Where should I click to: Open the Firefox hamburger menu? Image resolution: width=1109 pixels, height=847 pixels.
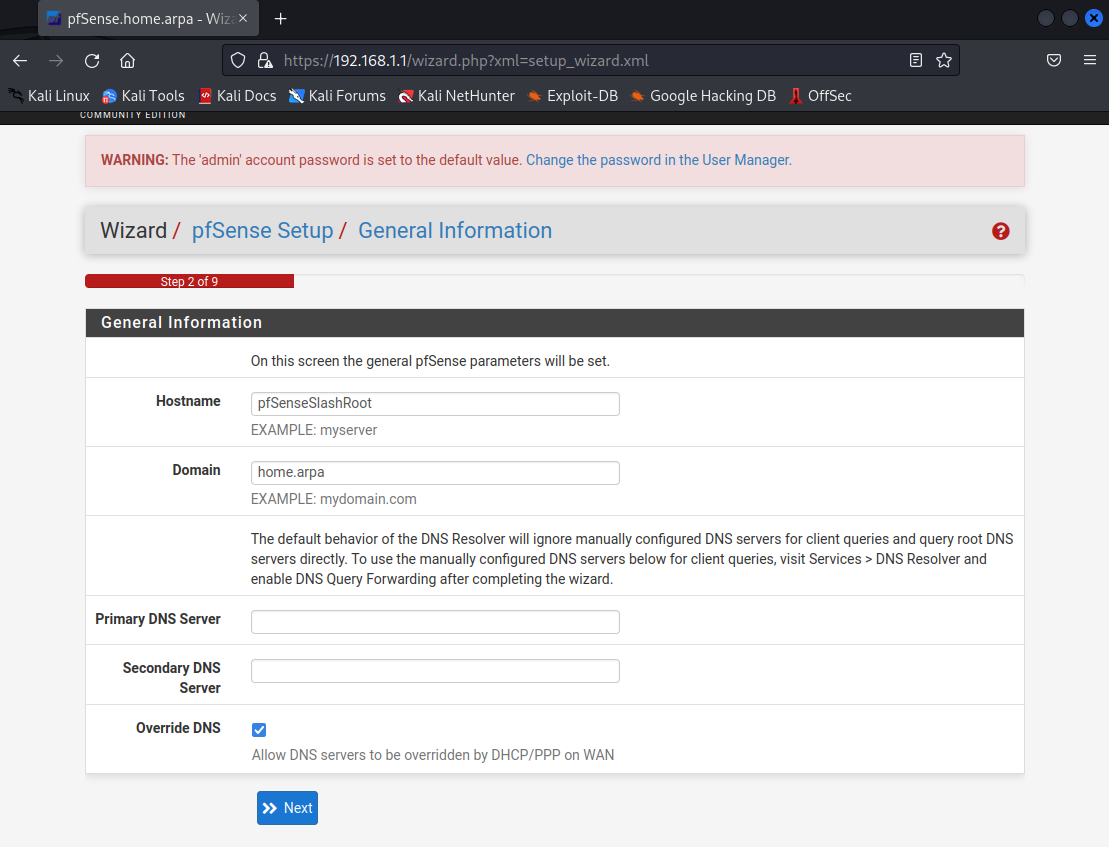coord(1090,60)
